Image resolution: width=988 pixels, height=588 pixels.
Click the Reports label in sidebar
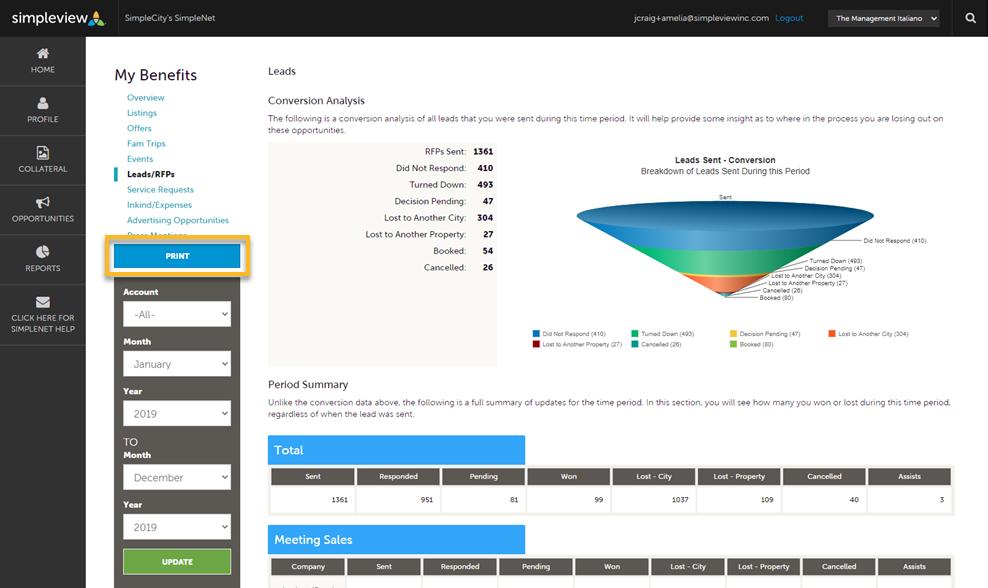tap(42, 268)
